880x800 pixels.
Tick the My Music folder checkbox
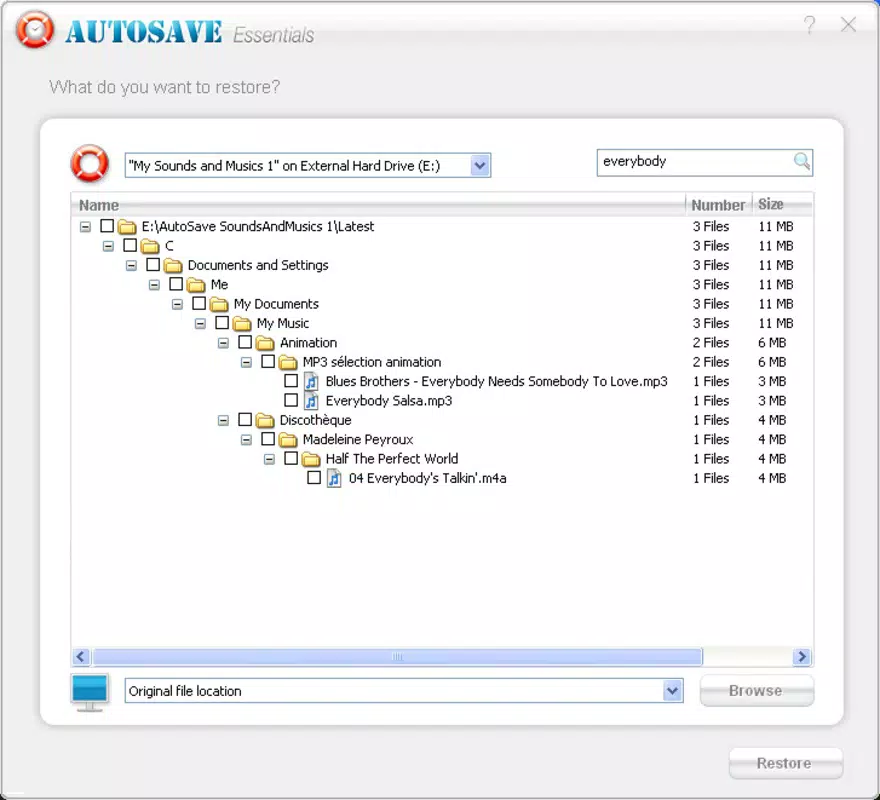222,322
